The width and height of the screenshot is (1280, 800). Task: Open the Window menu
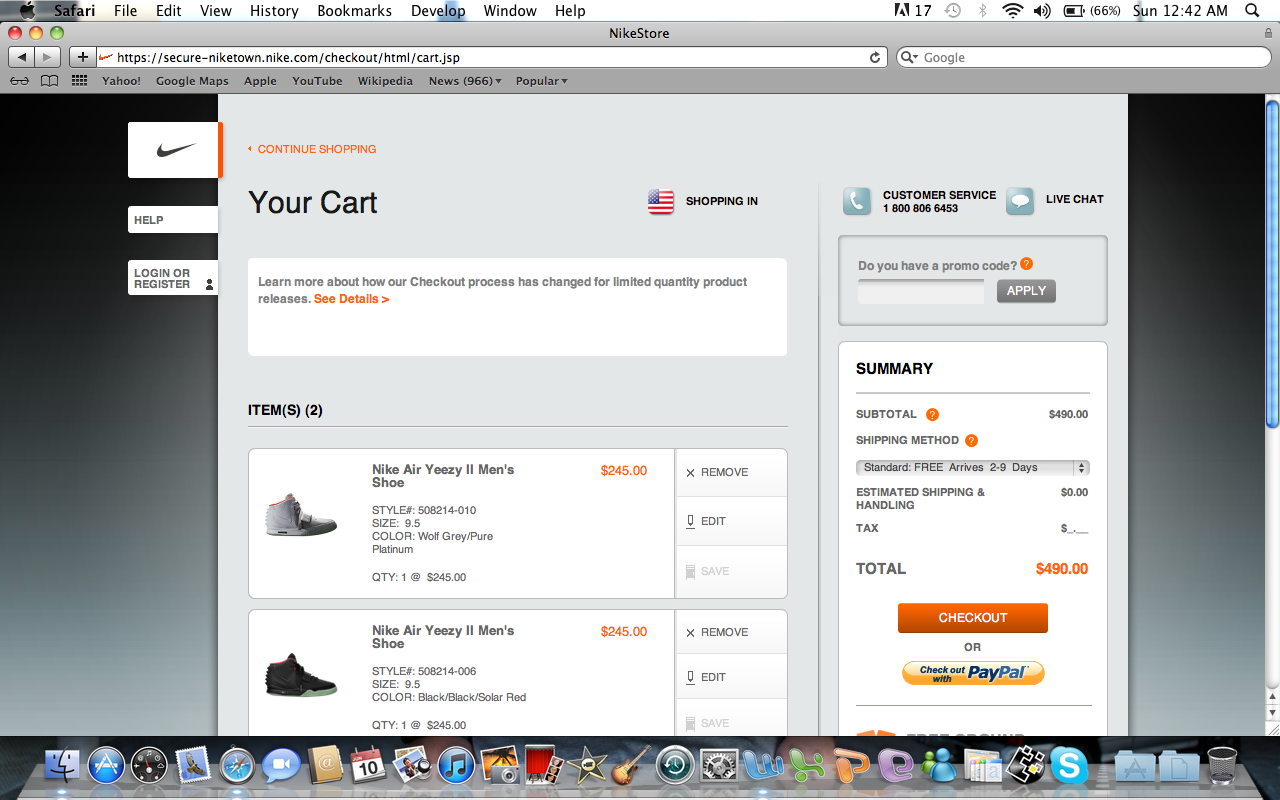point(509,11)
